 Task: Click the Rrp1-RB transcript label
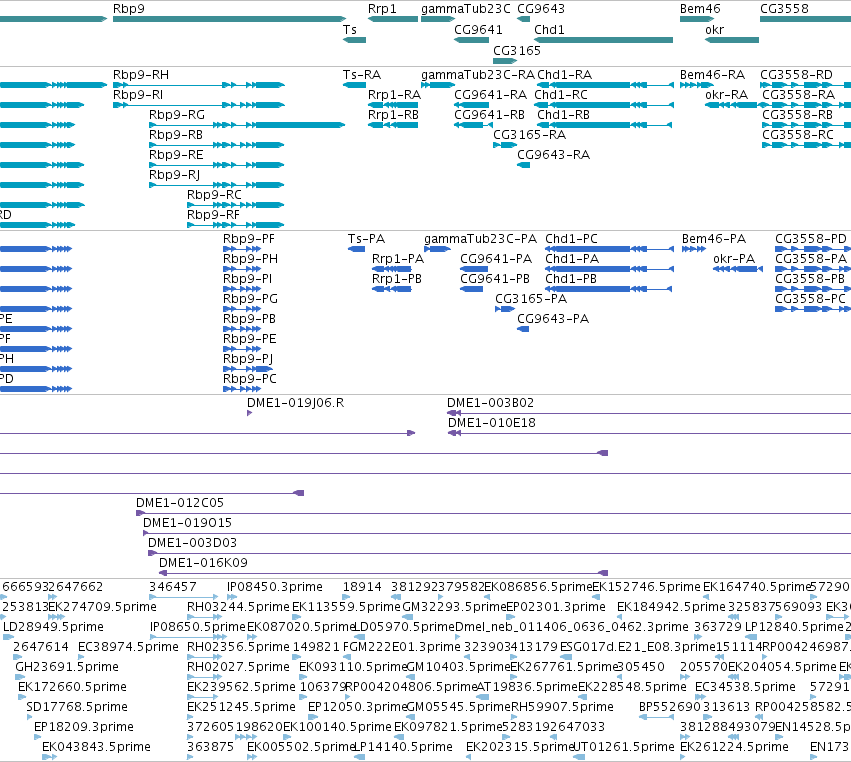(x=393, y=115)
